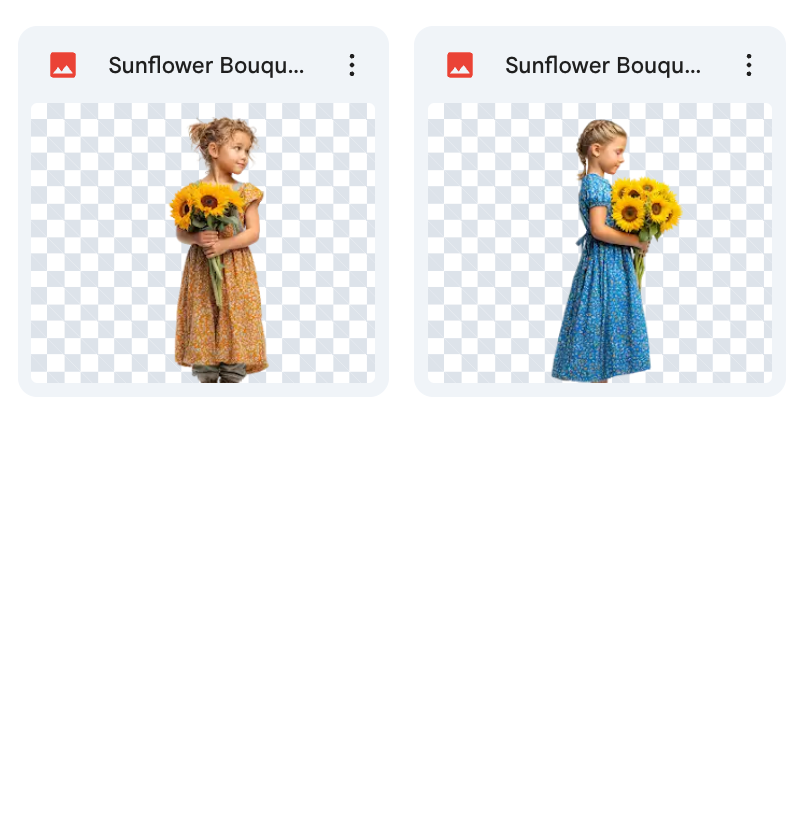Click the sunflower bouquet held by blue-dress girl
802x822 pixels.
(x=645, y=206)
